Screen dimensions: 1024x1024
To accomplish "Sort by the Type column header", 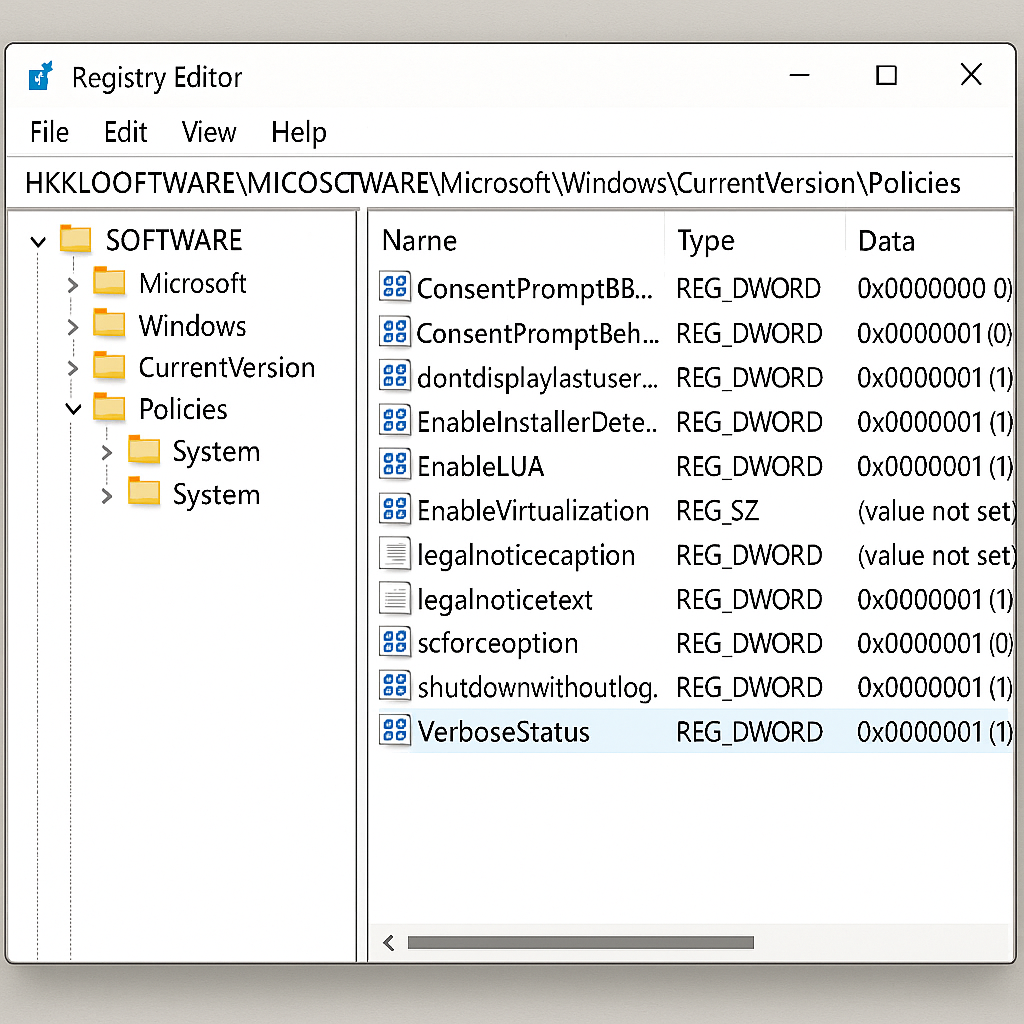I will point(706,242).
